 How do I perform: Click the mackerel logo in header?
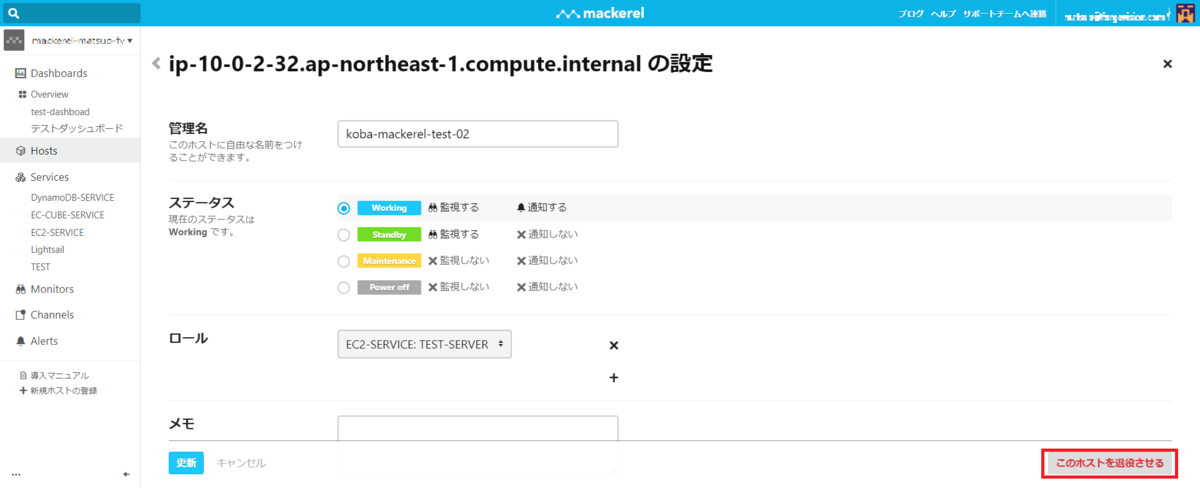coord(600,15)
